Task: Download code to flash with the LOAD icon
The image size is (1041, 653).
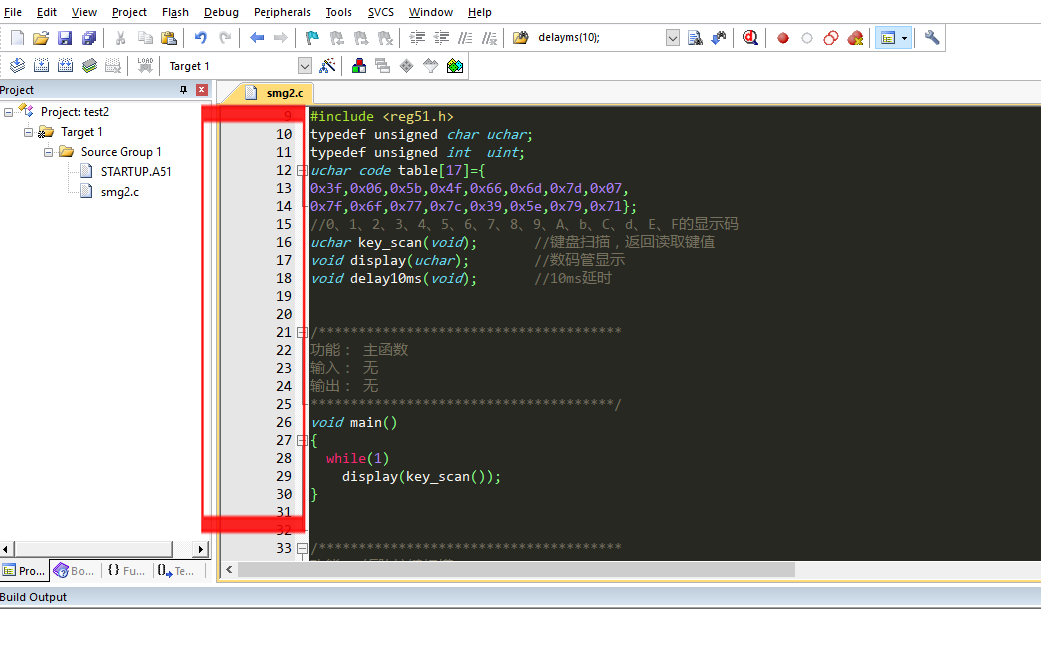Action: 145,66
